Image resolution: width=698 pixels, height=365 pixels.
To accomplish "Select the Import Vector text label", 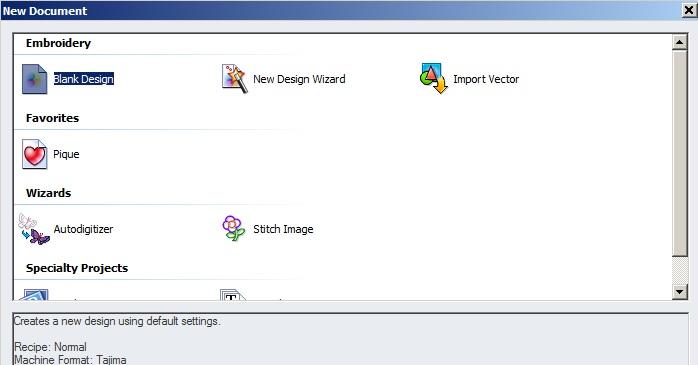I will click(x=486, y=79).
